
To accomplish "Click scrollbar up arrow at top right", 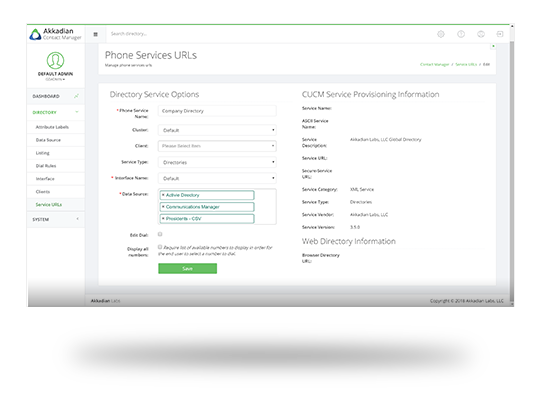I will coord(512,26).
